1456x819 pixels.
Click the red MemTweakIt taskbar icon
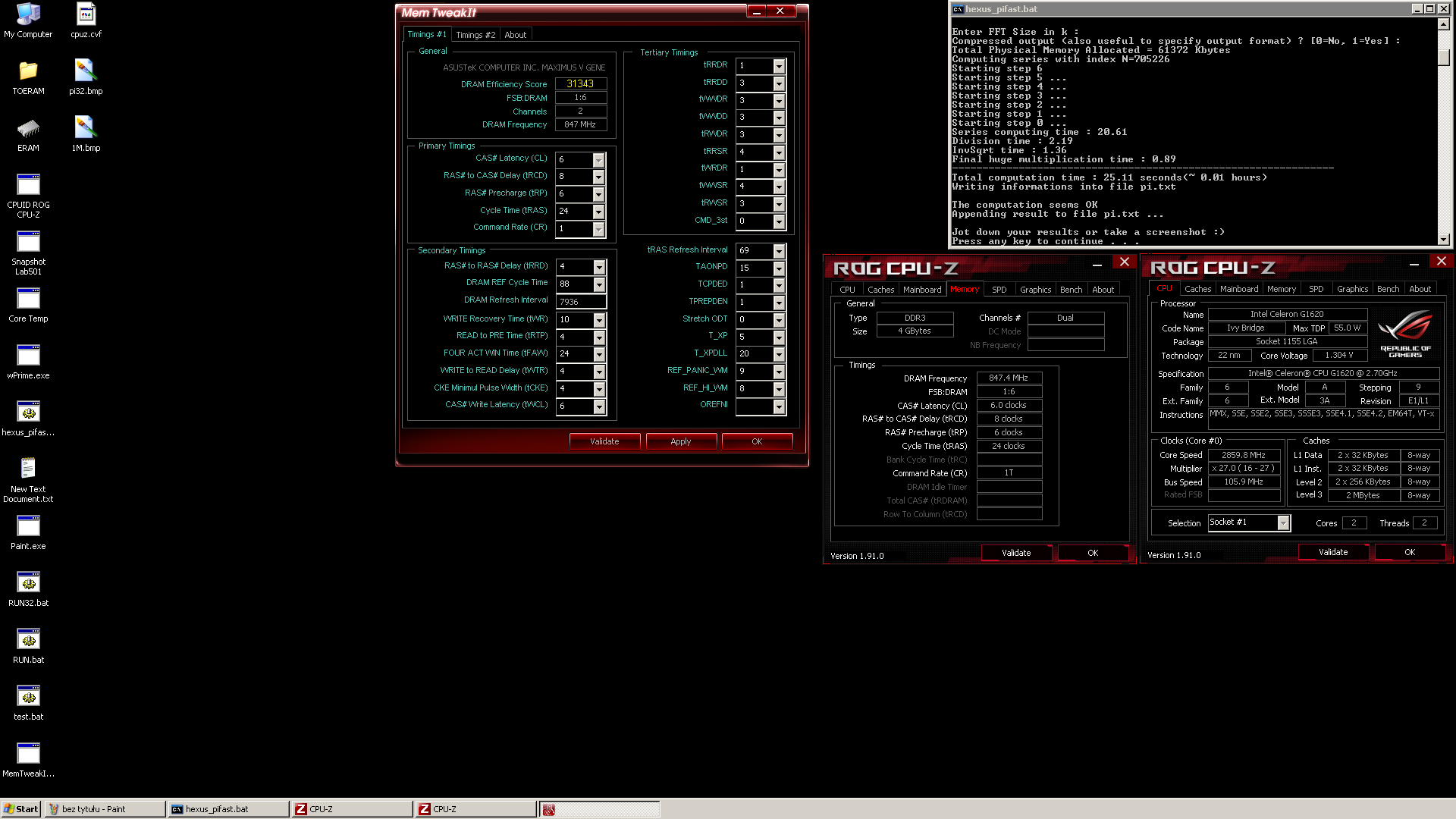549,810
